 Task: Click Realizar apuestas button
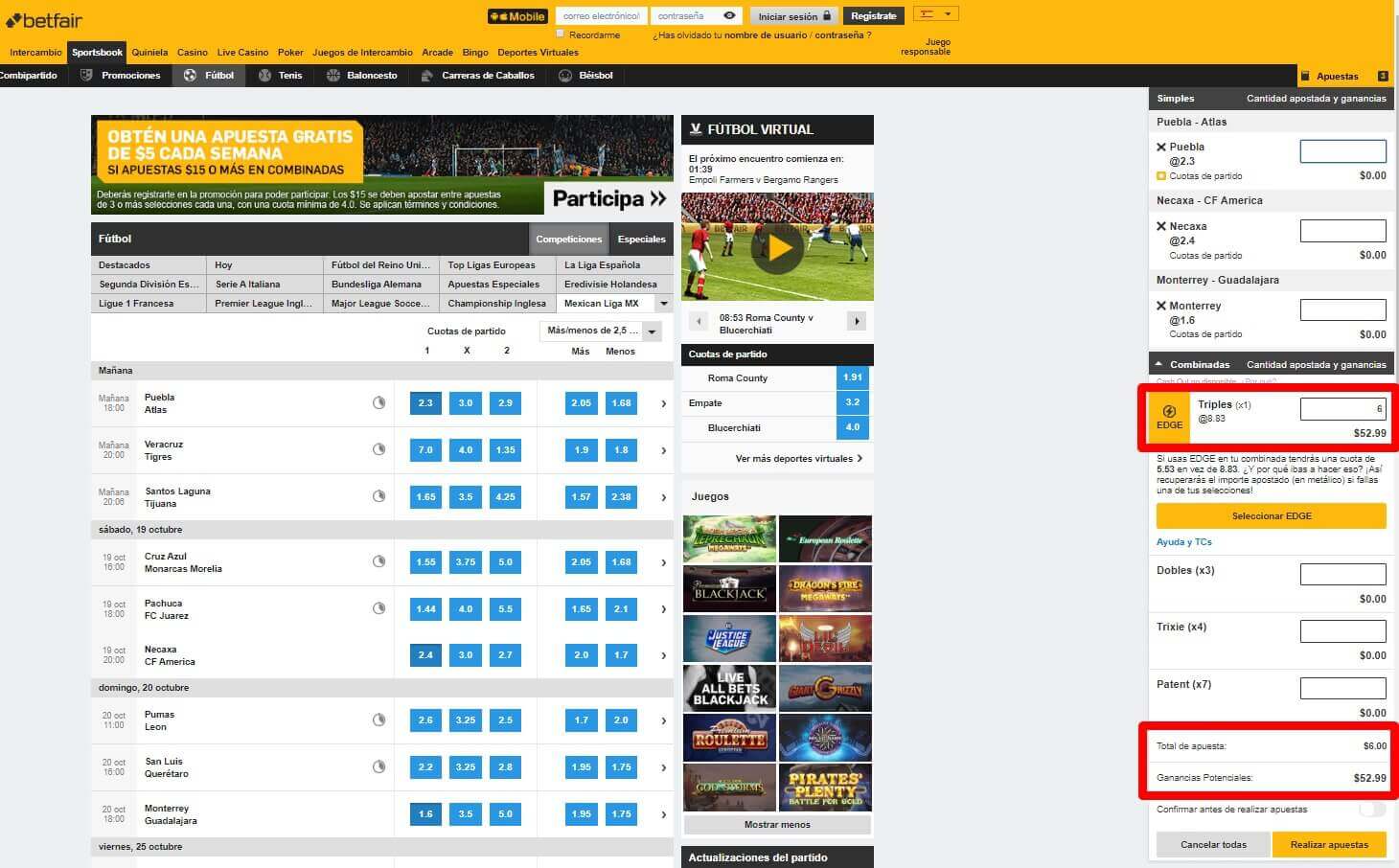(x=1329, y=845)
